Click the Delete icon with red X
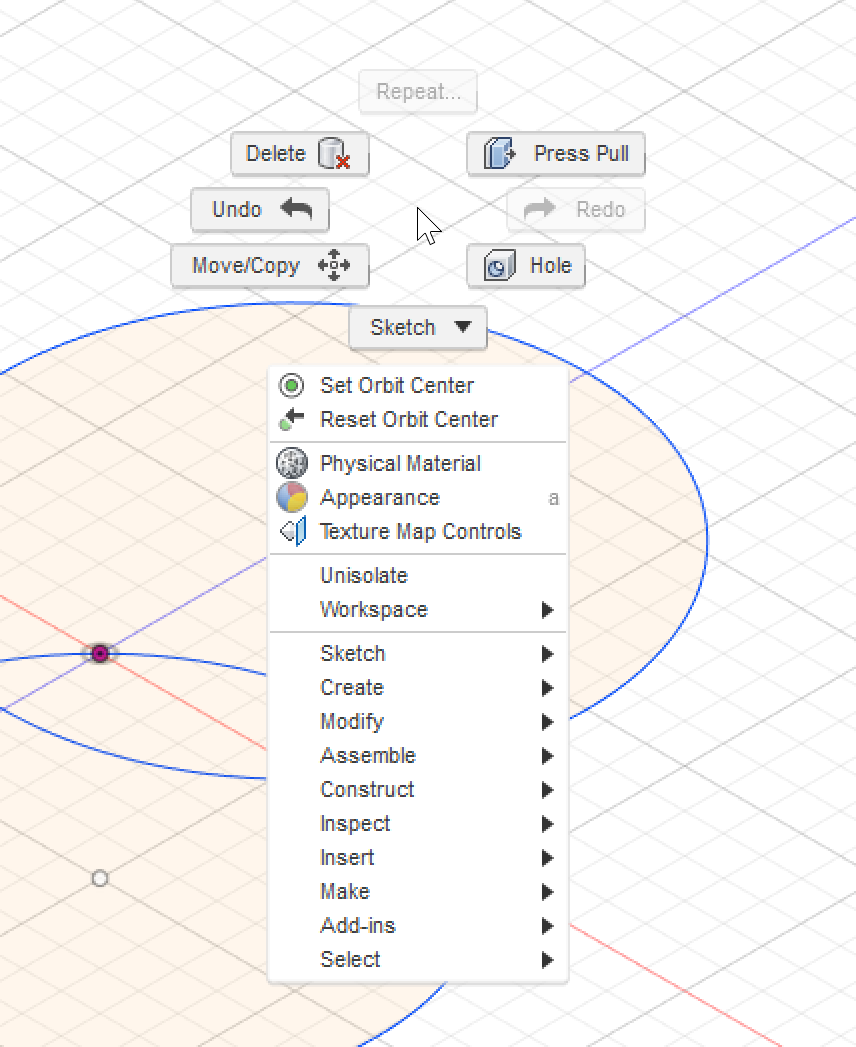This screenshot has height=1047, width=856. click(334, 154)
